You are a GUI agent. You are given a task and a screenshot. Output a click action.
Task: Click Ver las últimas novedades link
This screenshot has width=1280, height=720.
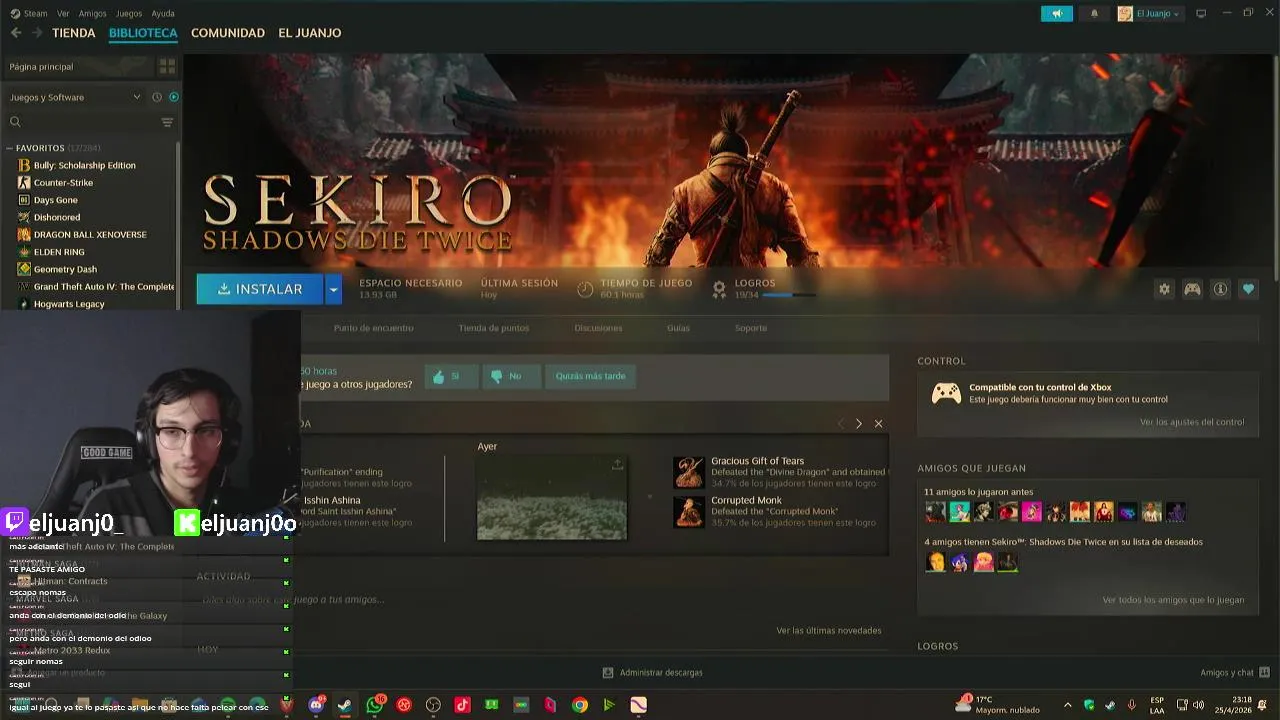[829, 631]
